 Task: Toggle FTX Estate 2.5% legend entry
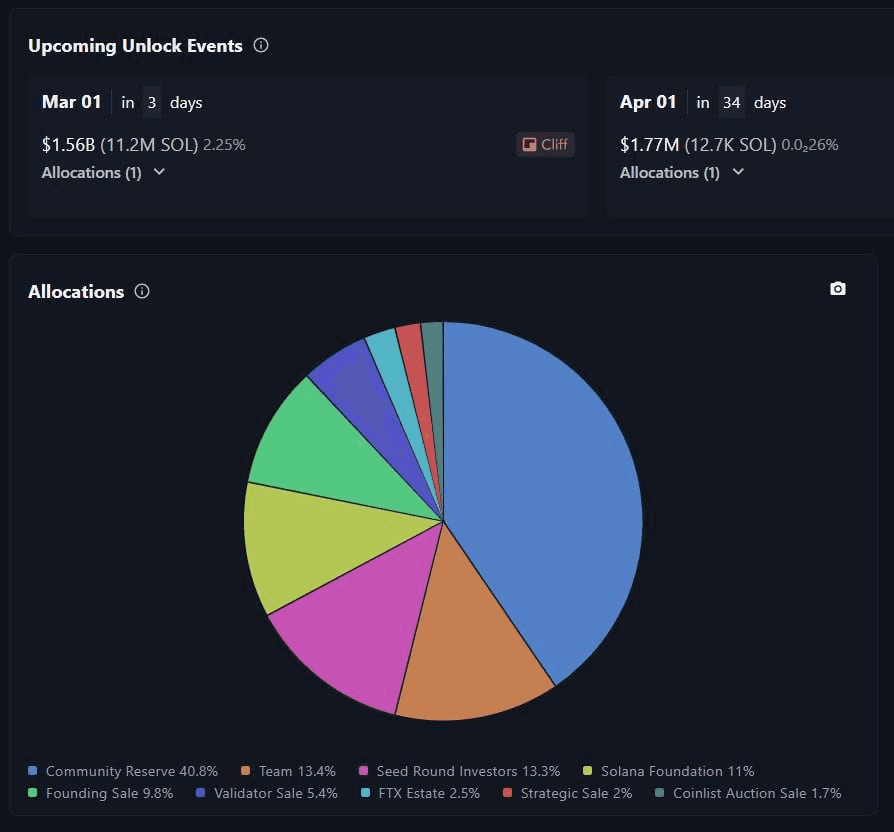pos(421,793)
